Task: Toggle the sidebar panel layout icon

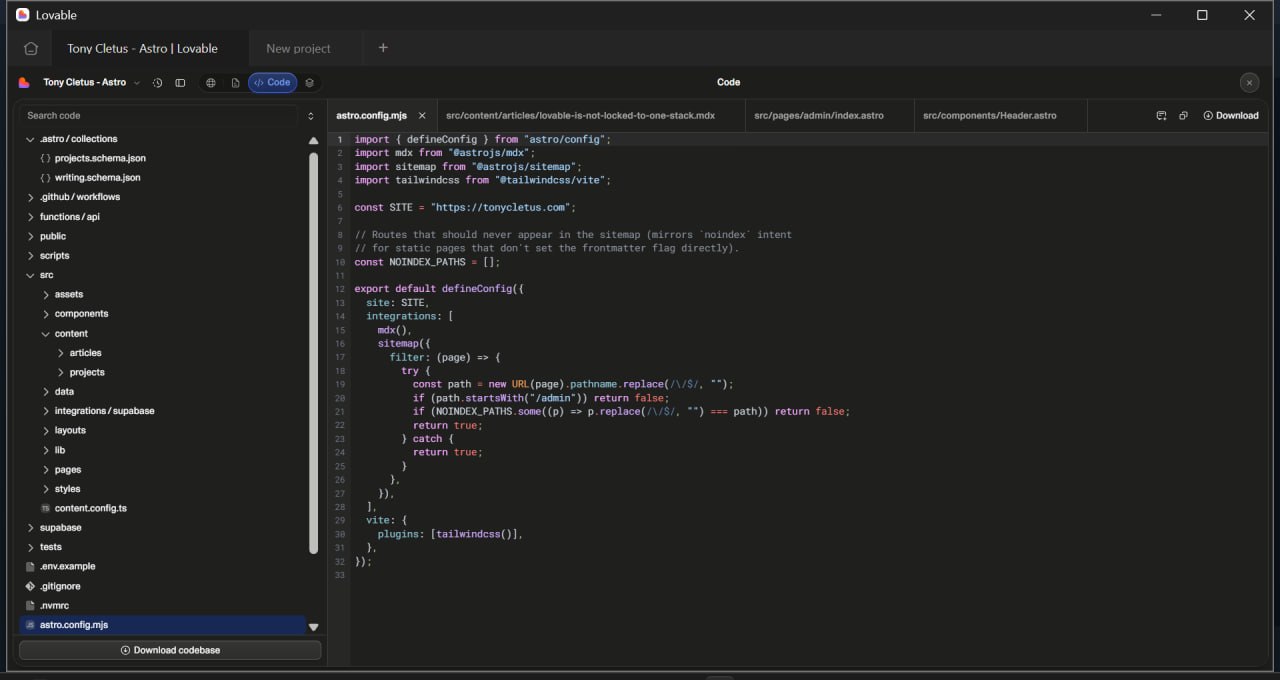Action: 180,83
